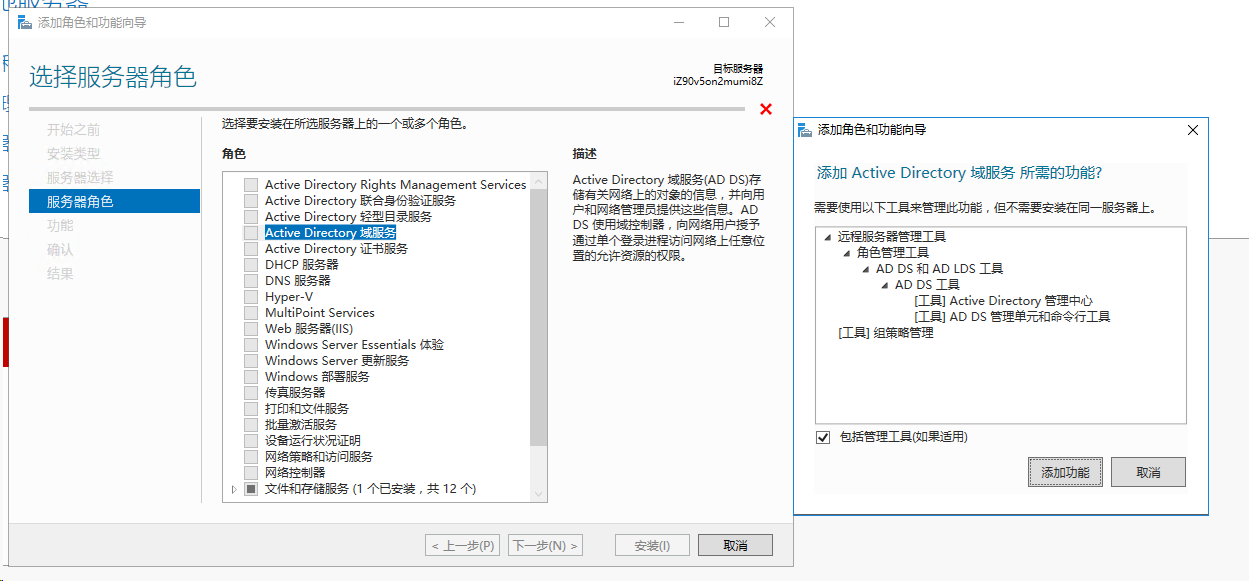Maximize the main wizard window

[x=724, y=22]
